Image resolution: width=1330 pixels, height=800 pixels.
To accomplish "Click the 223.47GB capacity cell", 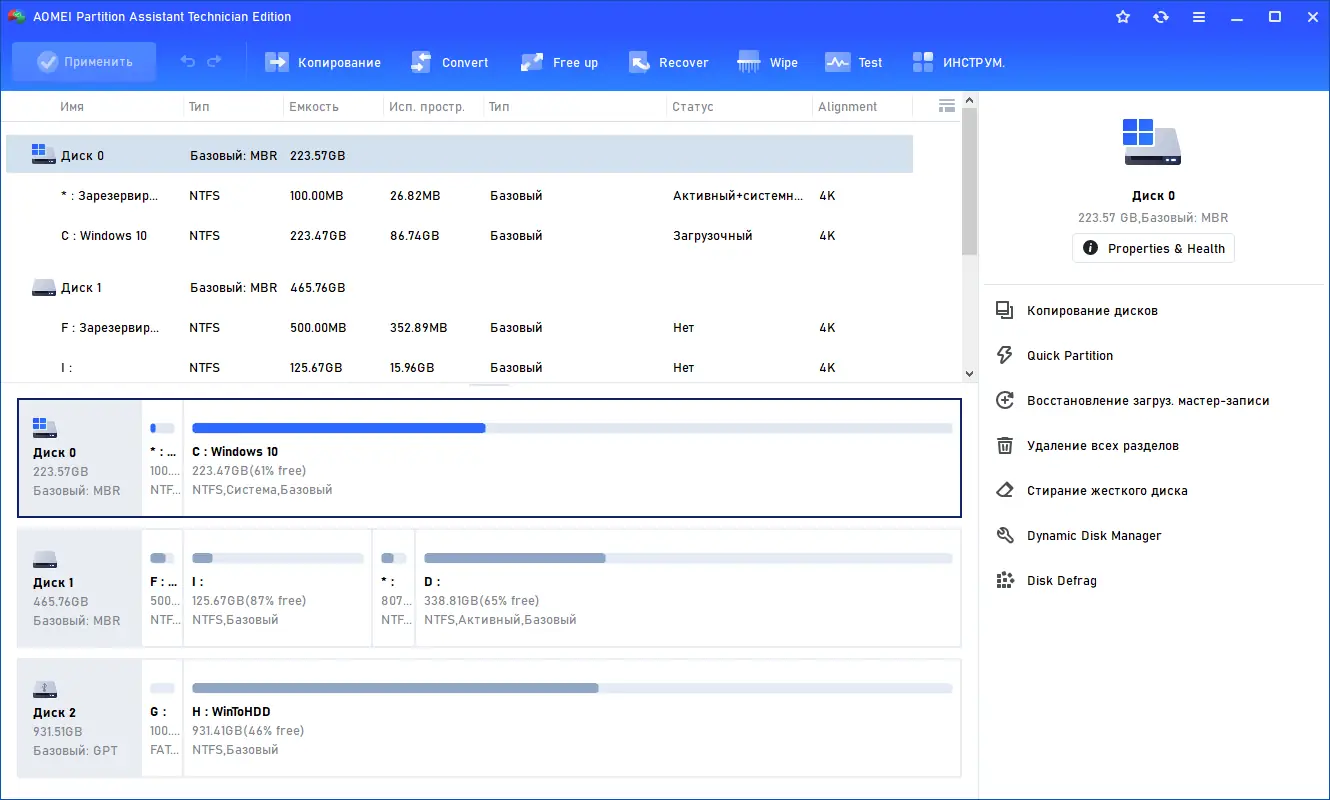I will coord(318,236).
